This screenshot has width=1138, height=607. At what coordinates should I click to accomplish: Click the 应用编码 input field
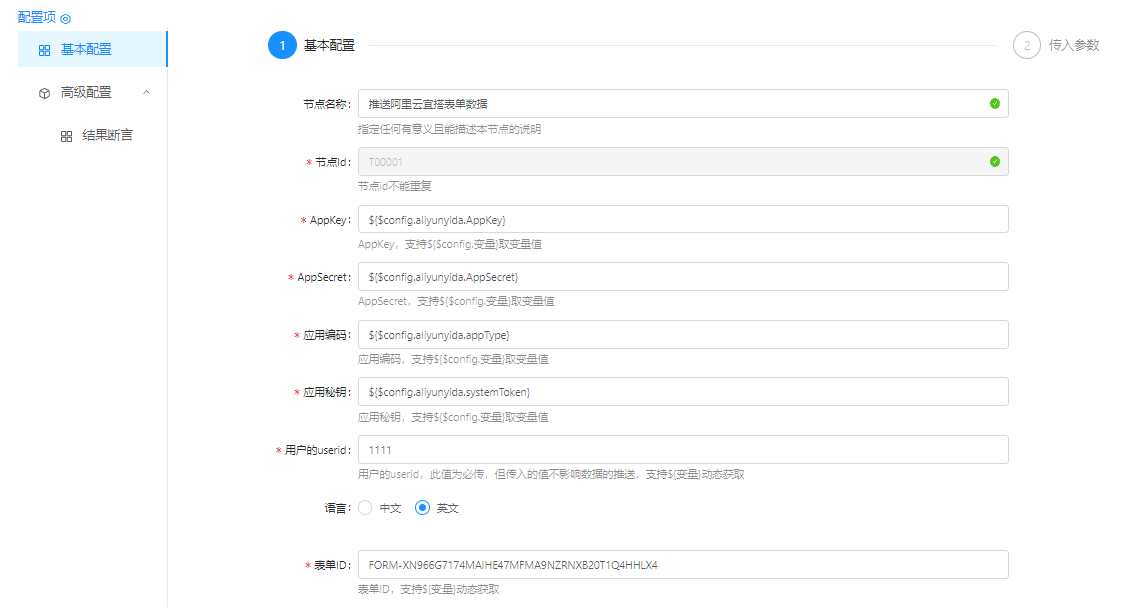682,334
